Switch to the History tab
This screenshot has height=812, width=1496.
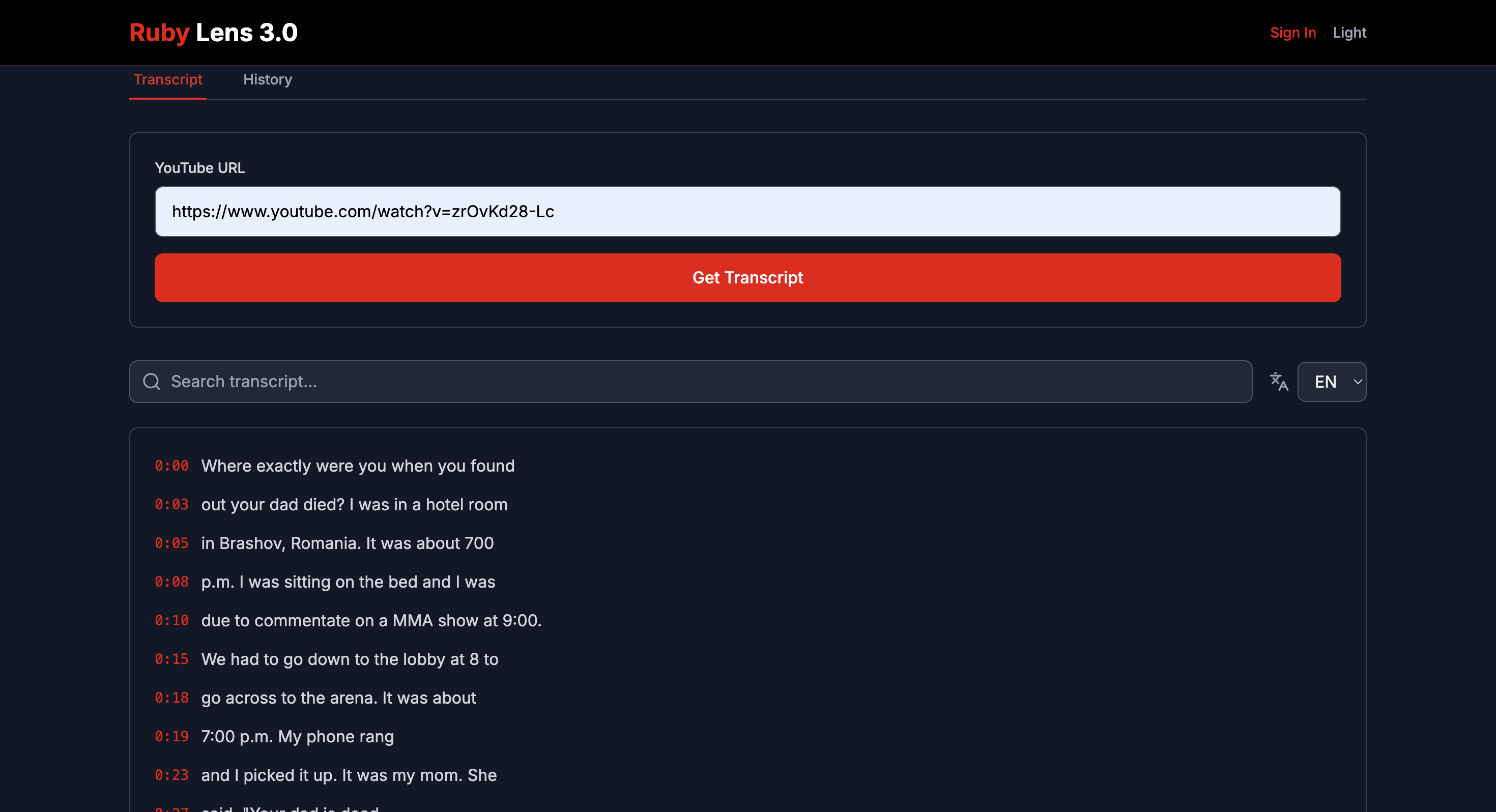(267, 79)
